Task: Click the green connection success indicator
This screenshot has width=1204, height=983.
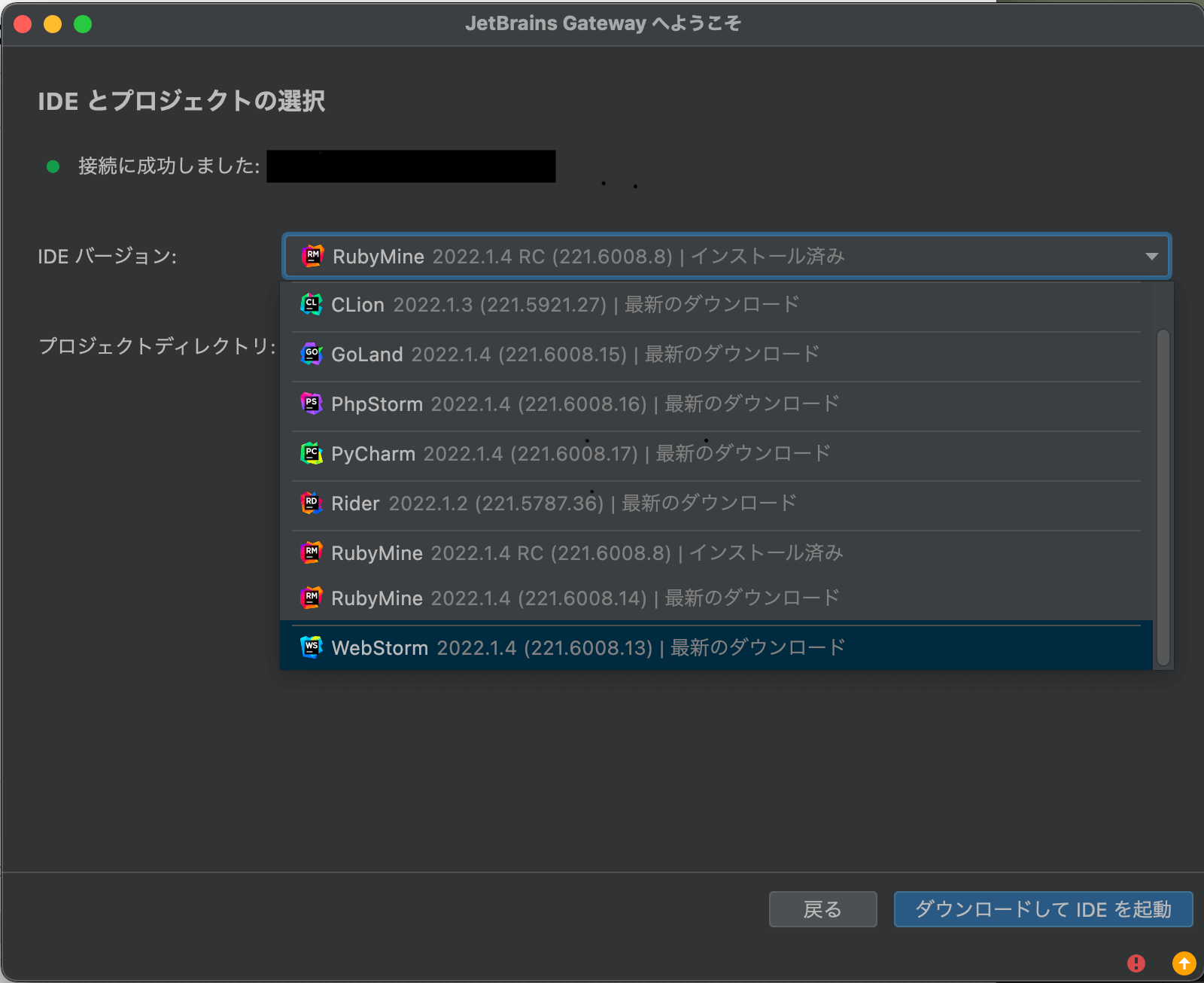Action: coord(52,166)
